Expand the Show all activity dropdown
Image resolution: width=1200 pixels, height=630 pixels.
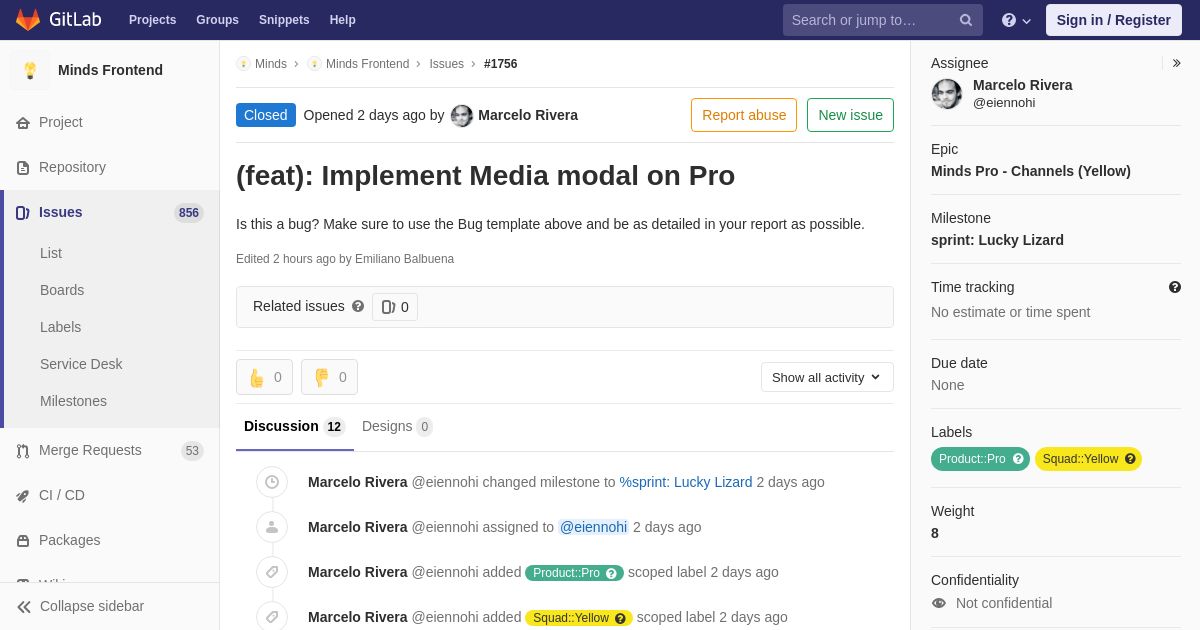(x=826, y=377)
